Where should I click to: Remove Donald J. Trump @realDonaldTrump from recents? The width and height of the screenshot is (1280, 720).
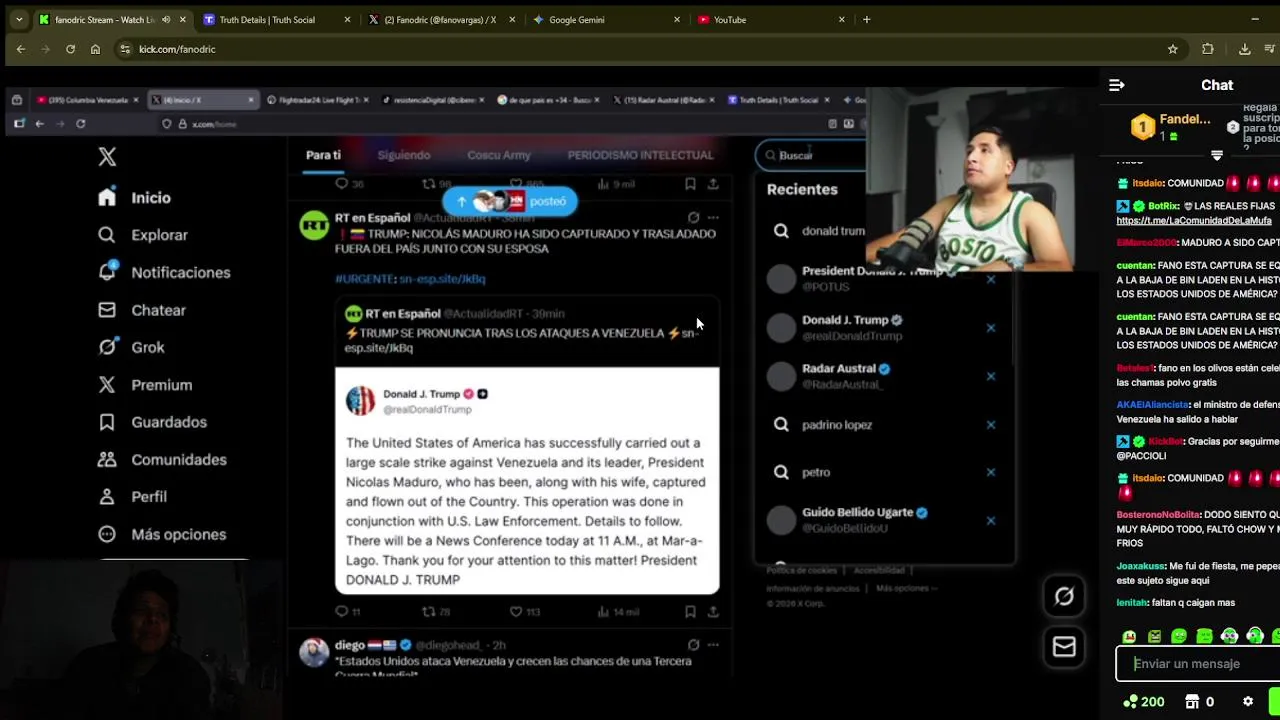coord(991,328)
